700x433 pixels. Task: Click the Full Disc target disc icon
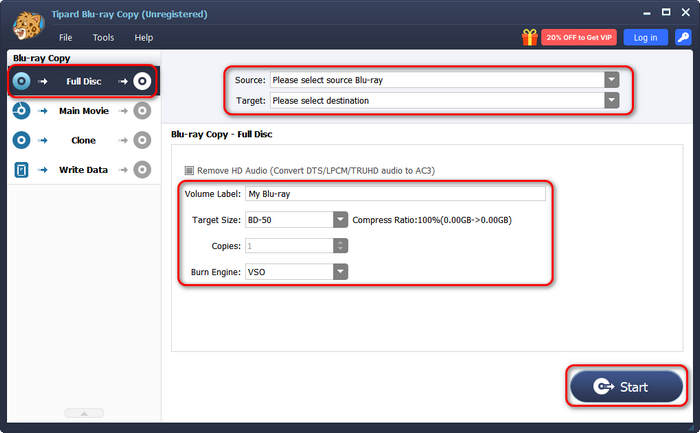[142, 81]
